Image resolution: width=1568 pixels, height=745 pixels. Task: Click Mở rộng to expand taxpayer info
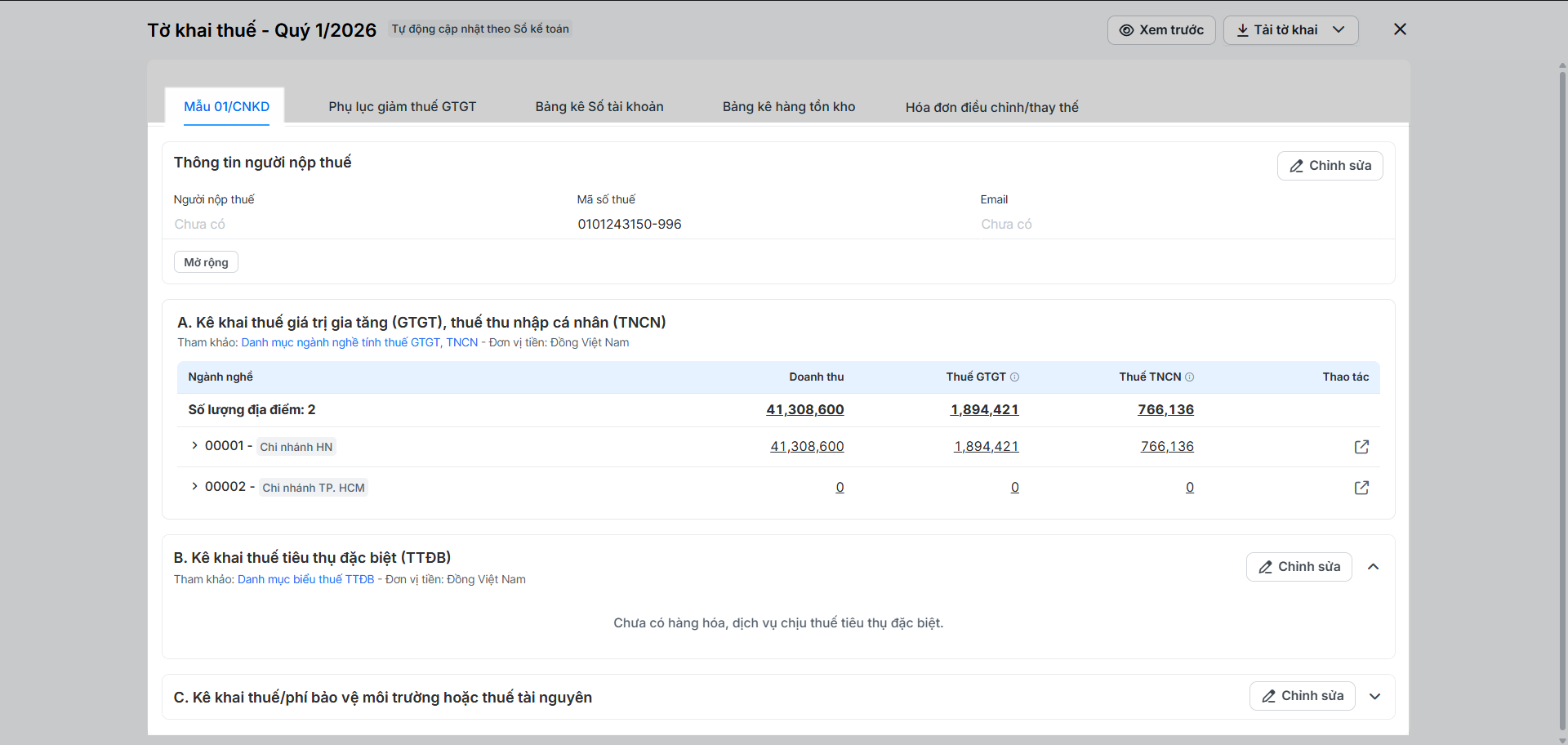(206, 262)
